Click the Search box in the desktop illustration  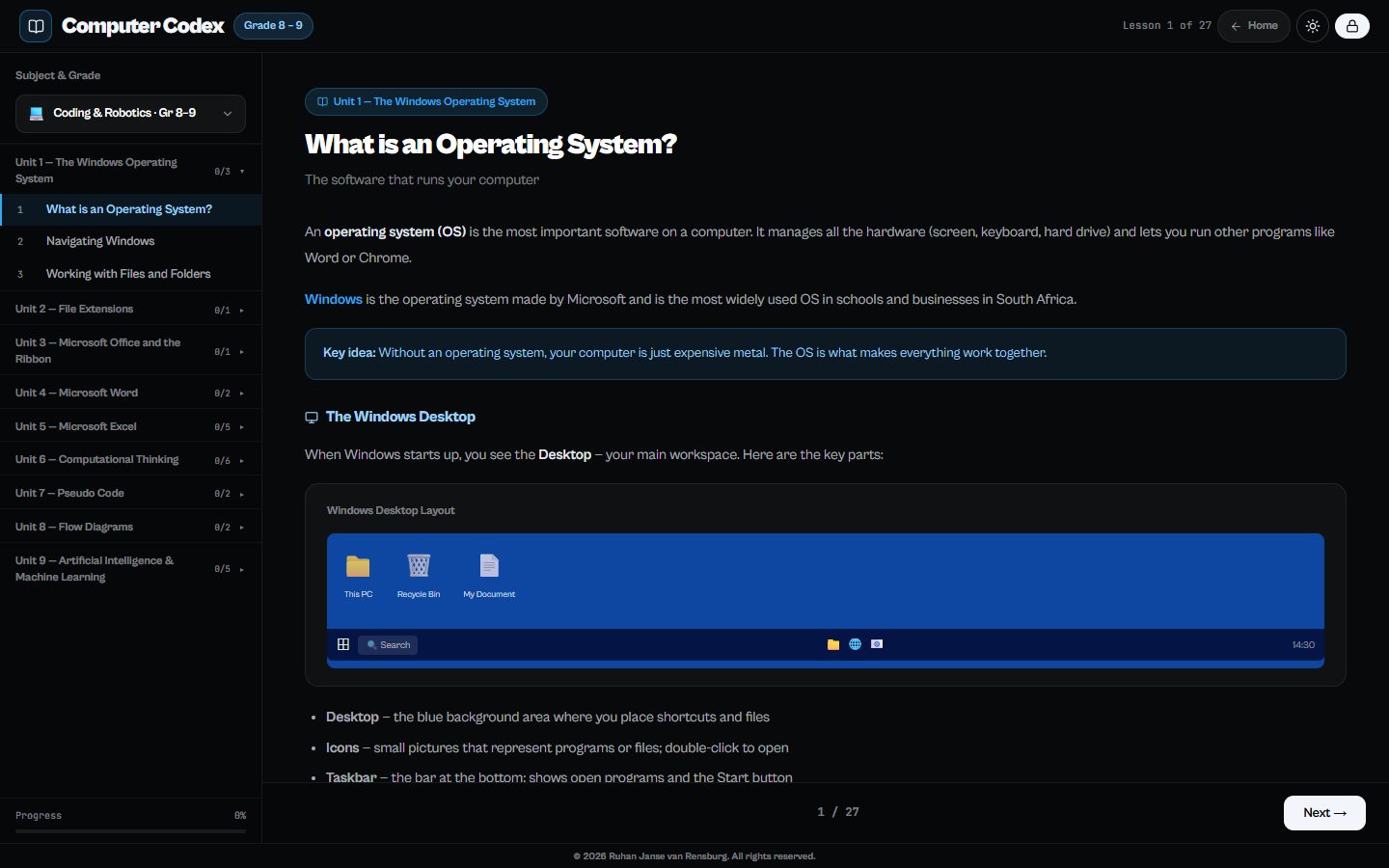[388, 644]
